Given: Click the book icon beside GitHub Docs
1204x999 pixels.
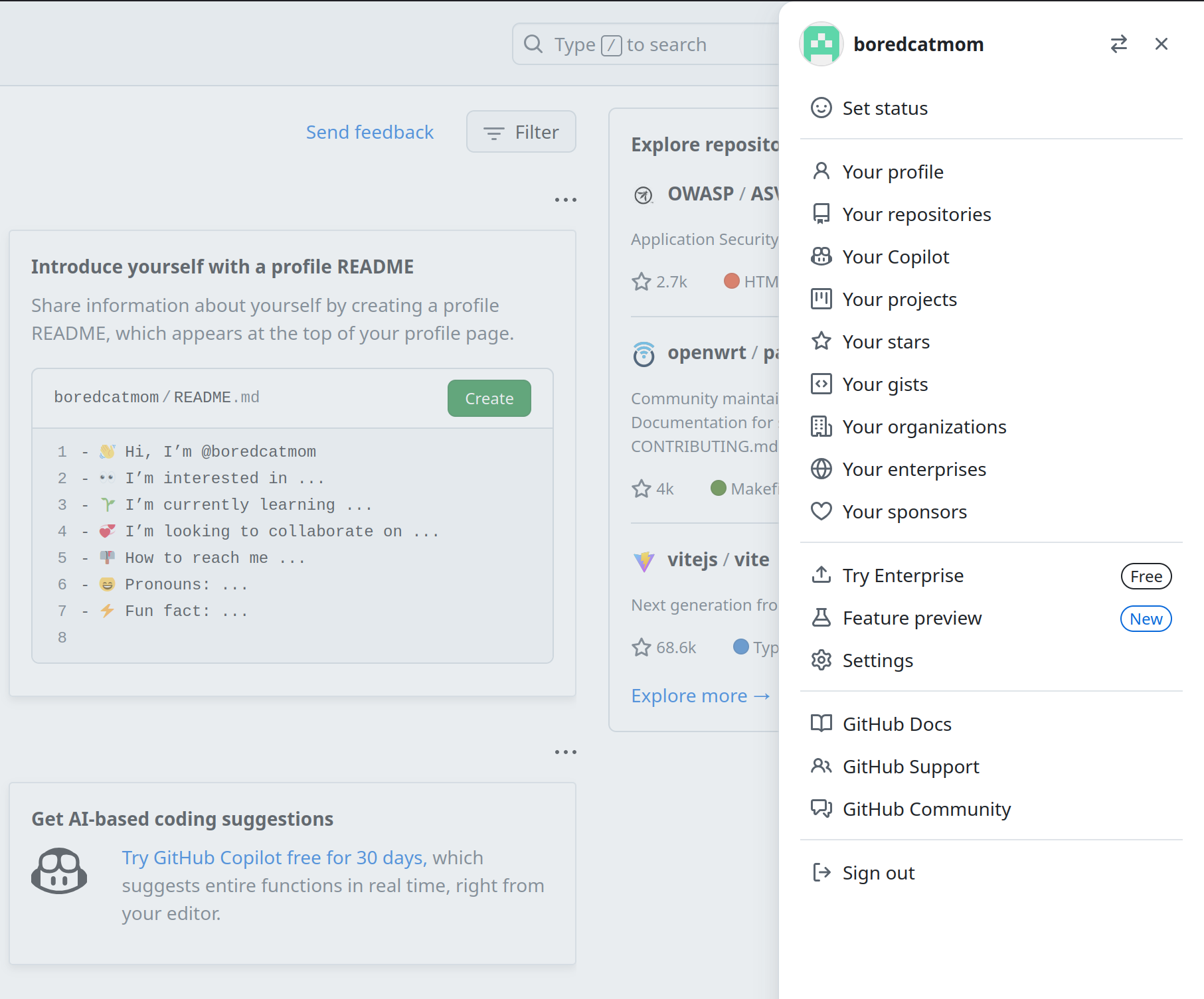Looking at the screenshot, I should (821, 724).
